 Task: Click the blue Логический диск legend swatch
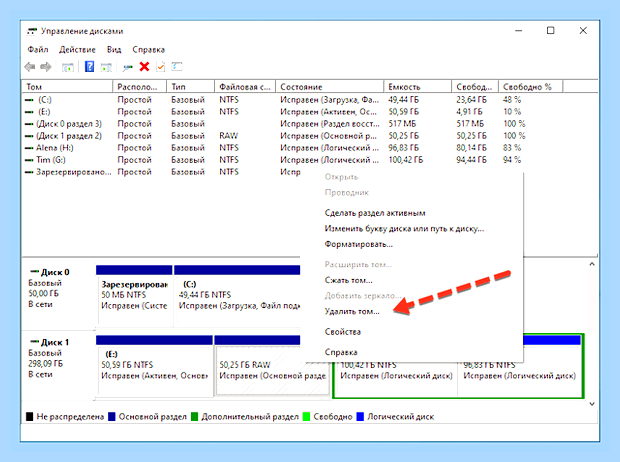tap(360, 417)
